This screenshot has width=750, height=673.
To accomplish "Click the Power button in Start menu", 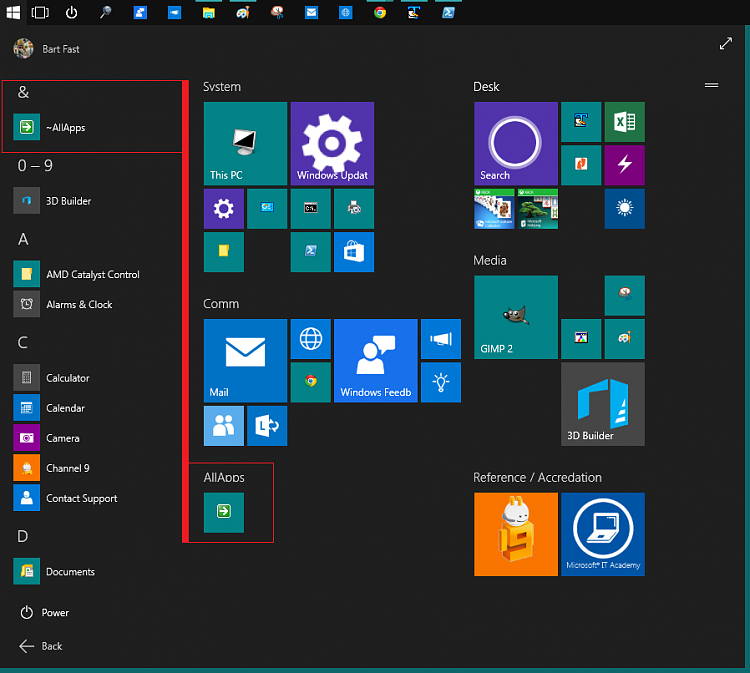I will 44,613.
